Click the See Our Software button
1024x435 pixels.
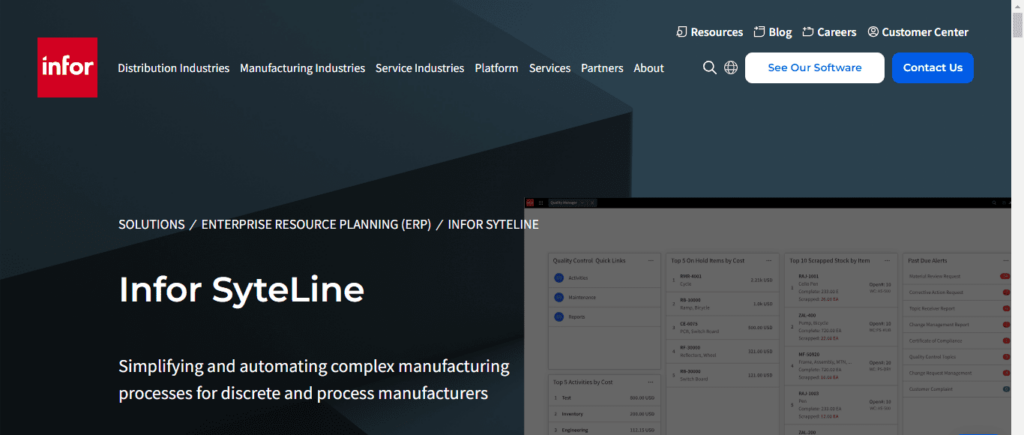point(814,68)
